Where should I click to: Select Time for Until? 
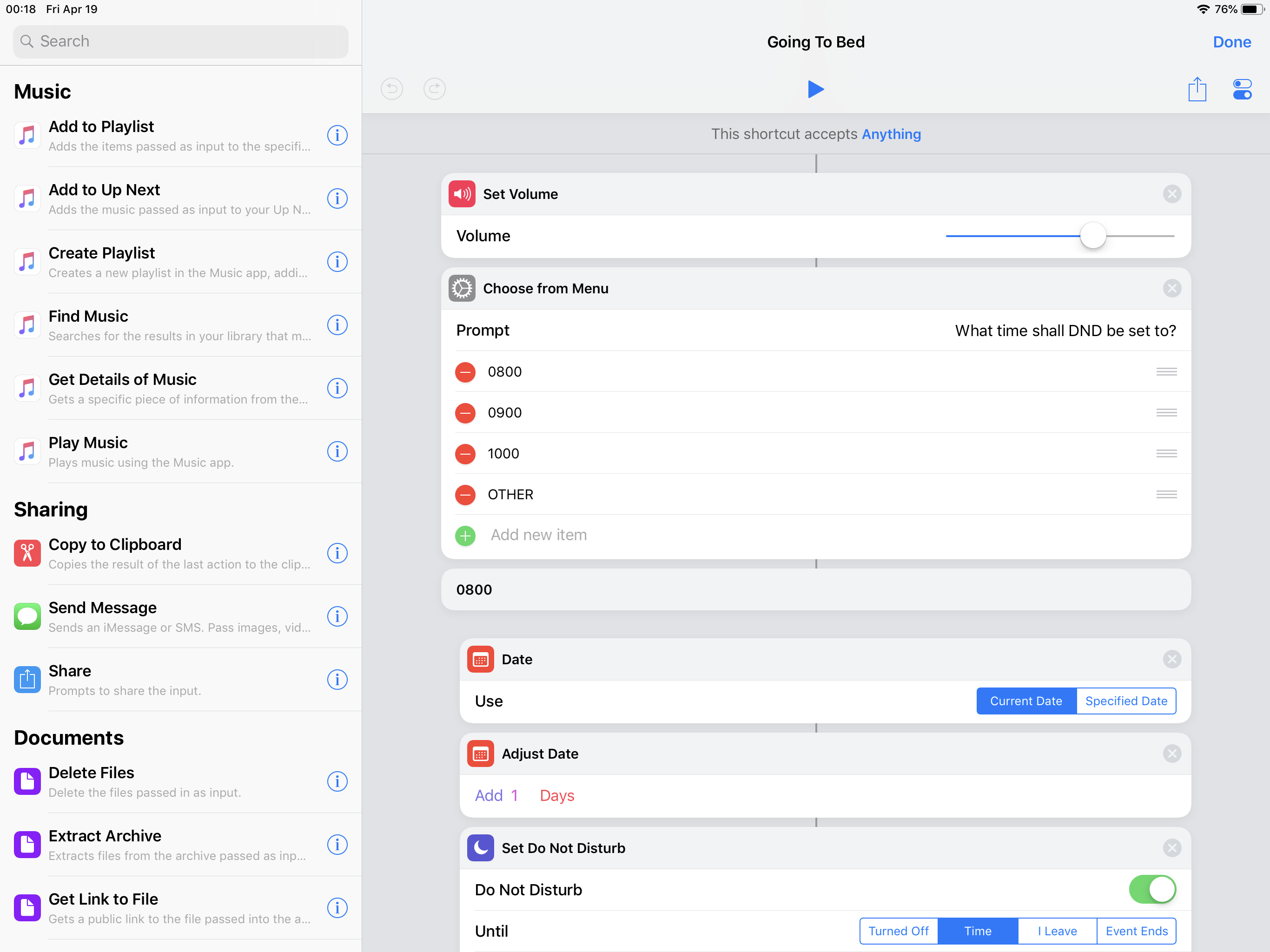pyautogui.click(x=978, y=931)
